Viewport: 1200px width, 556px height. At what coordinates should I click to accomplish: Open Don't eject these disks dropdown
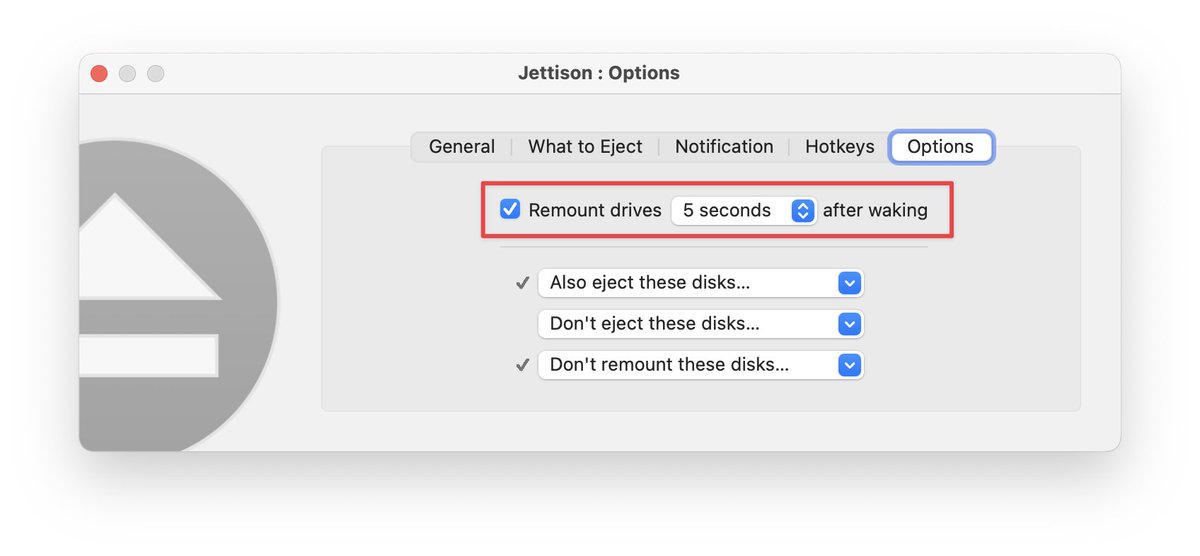[700, 324]
